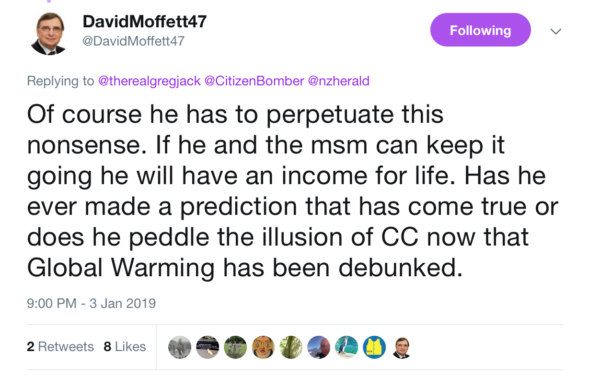
Task: Select the orange cartoon face avatar
Action: tap(263, 347)
